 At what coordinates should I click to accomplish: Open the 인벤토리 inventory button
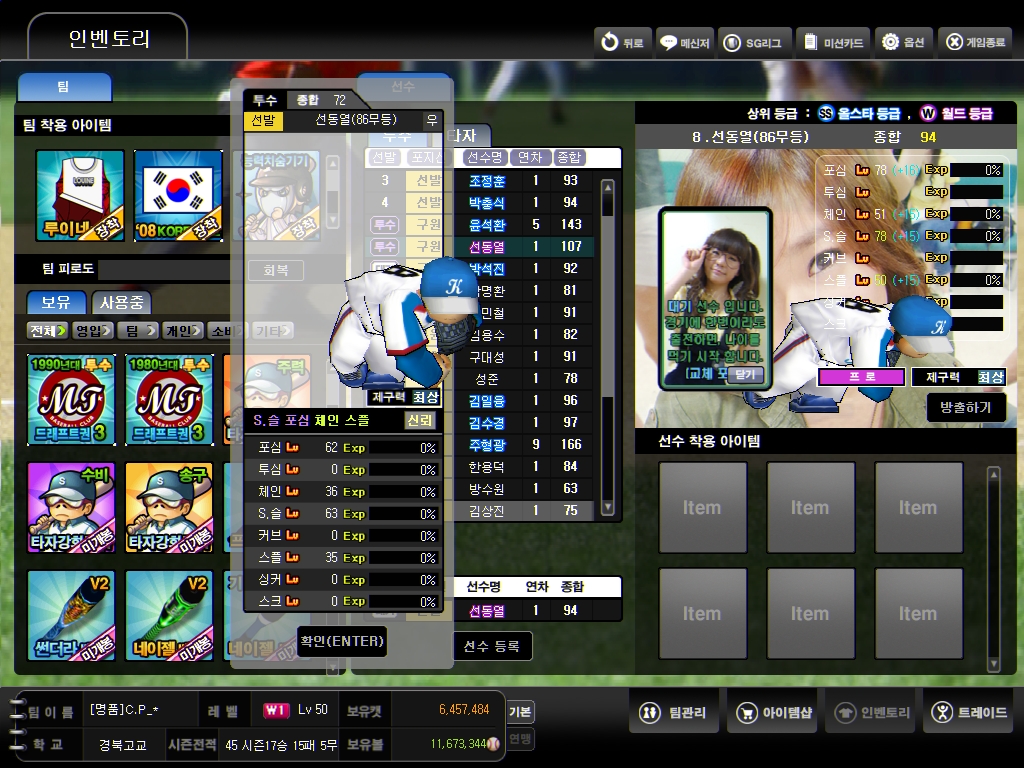(871, 712)
